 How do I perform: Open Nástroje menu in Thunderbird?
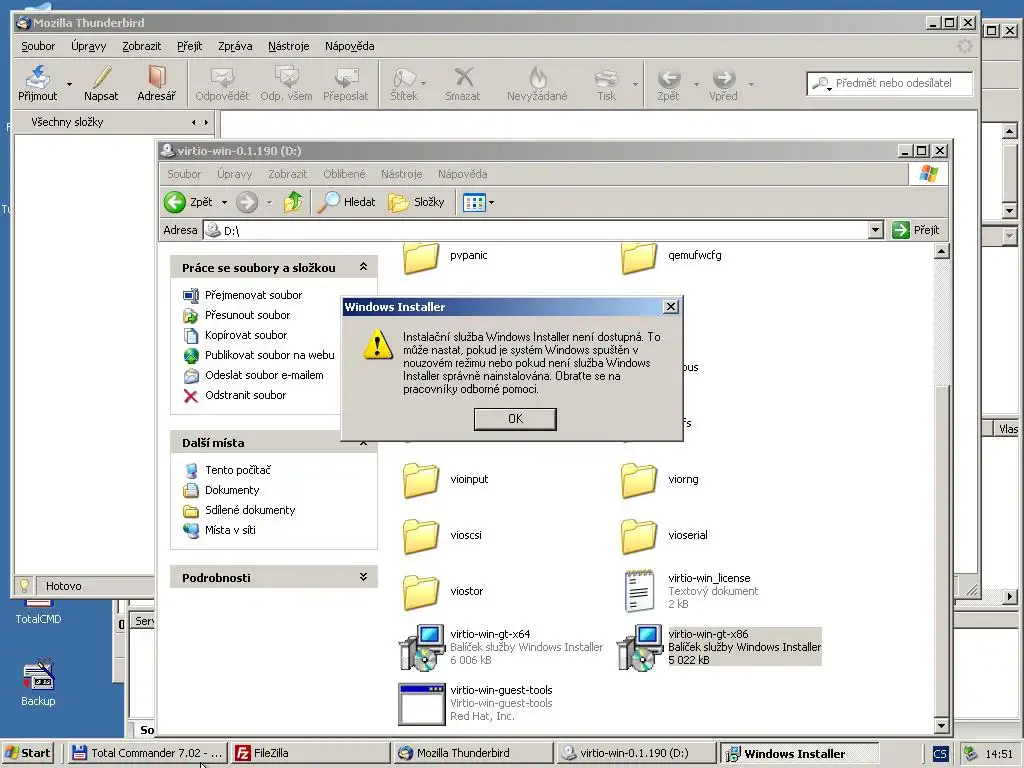pos(289,46)
